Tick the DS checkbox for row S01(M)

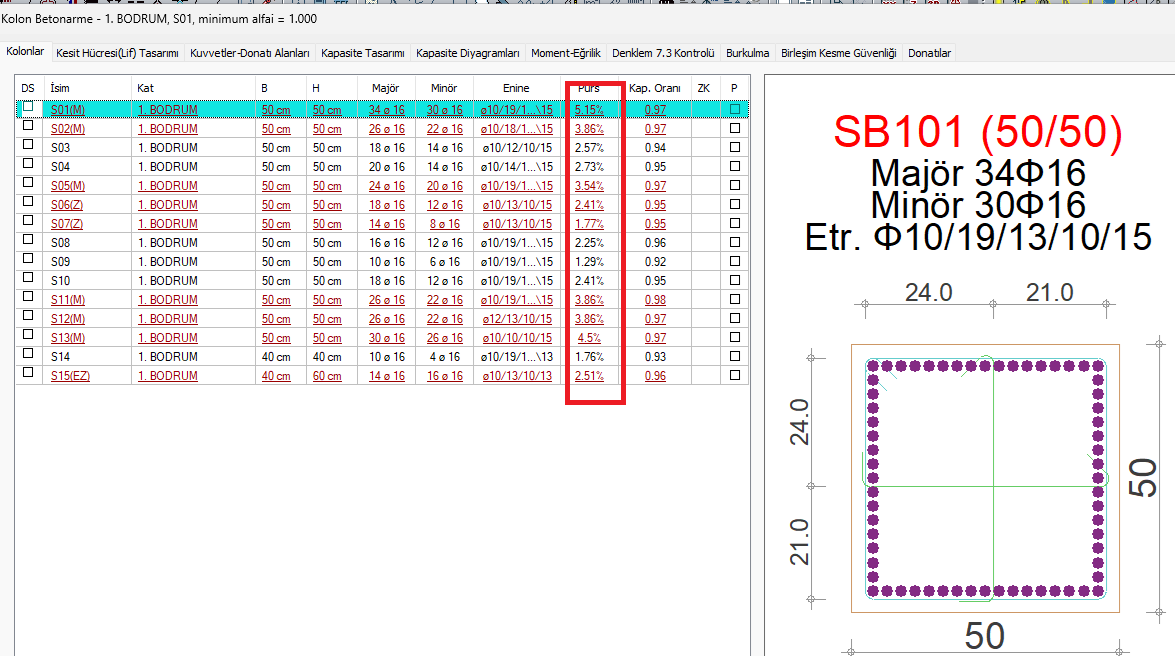coord(28,107)
